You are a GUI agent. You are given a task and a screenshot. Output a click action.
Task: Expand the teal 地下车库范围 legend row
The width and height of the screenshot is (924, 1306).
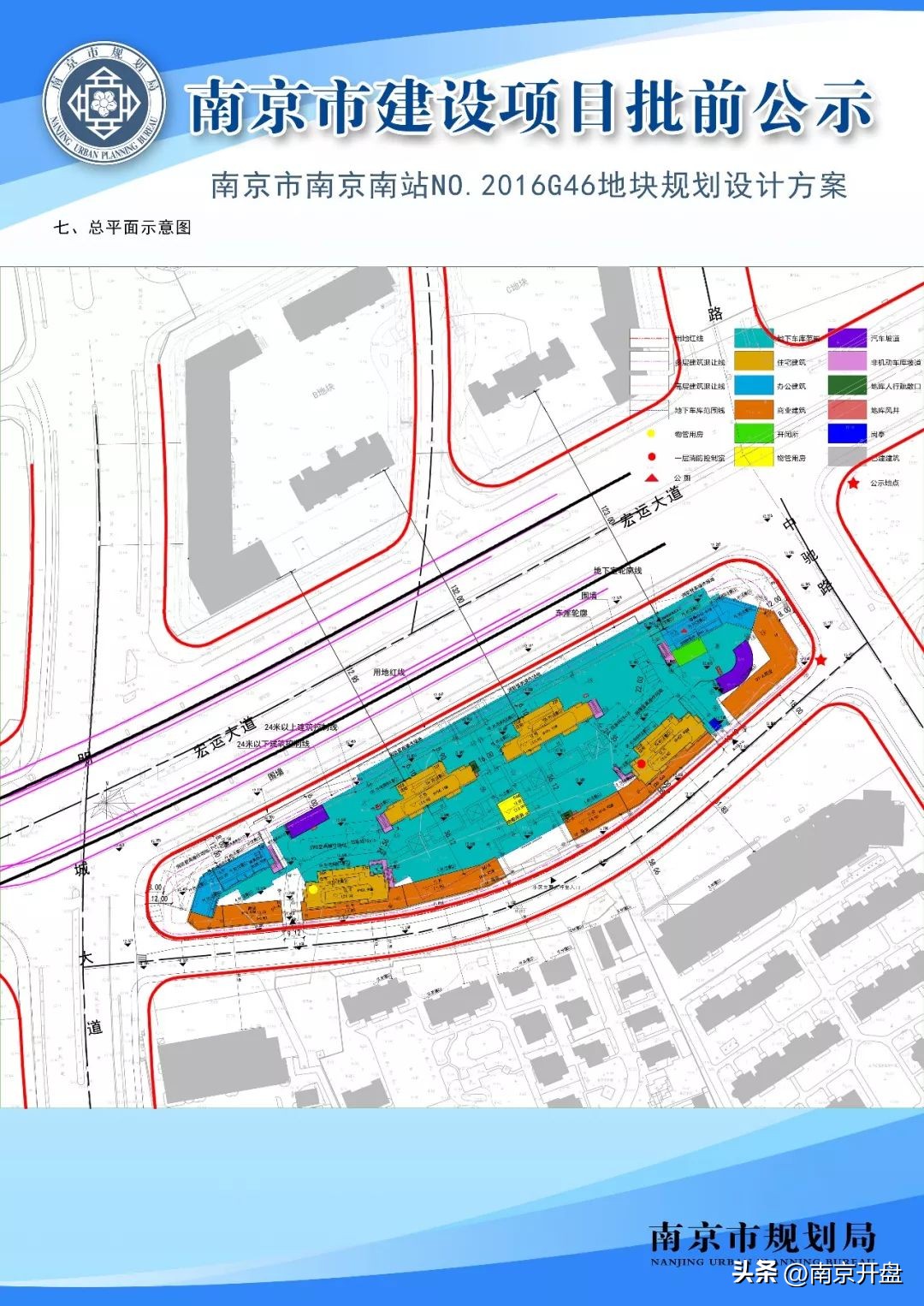[x=753, y=337]
